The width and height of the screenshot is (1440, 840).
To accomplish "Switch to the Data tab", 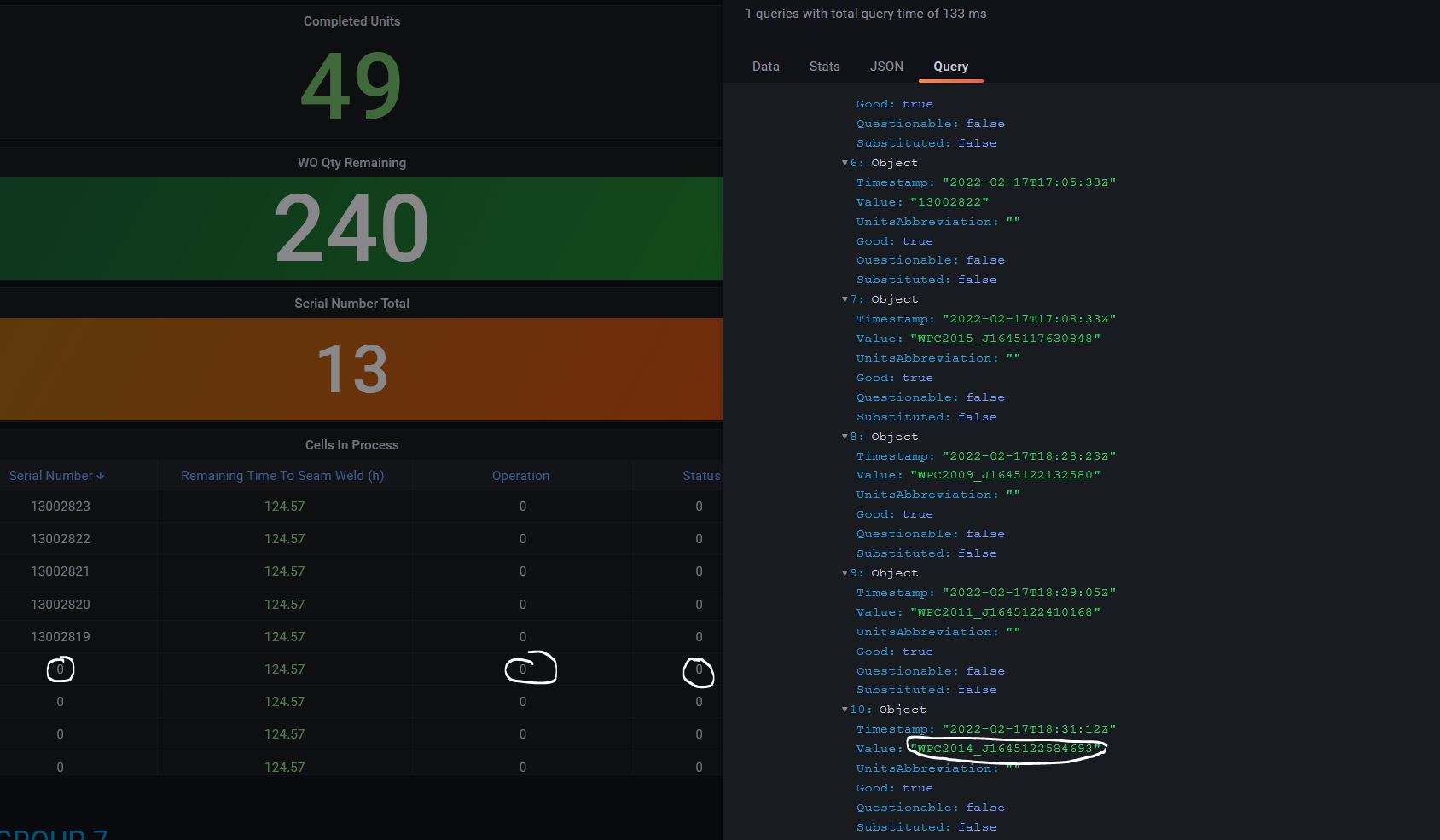I will 765,67.
